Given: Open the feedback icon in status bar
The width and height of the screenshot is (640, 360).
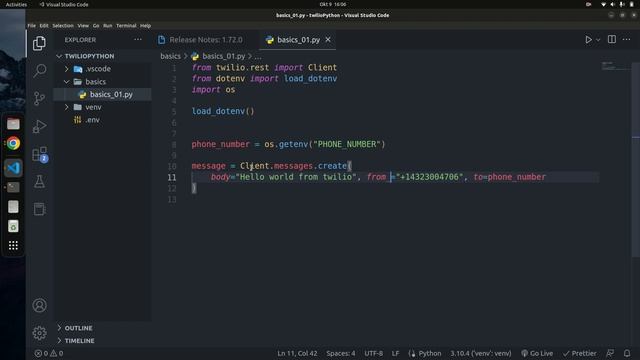Looking at the screenshot, I should pos(610,353).
